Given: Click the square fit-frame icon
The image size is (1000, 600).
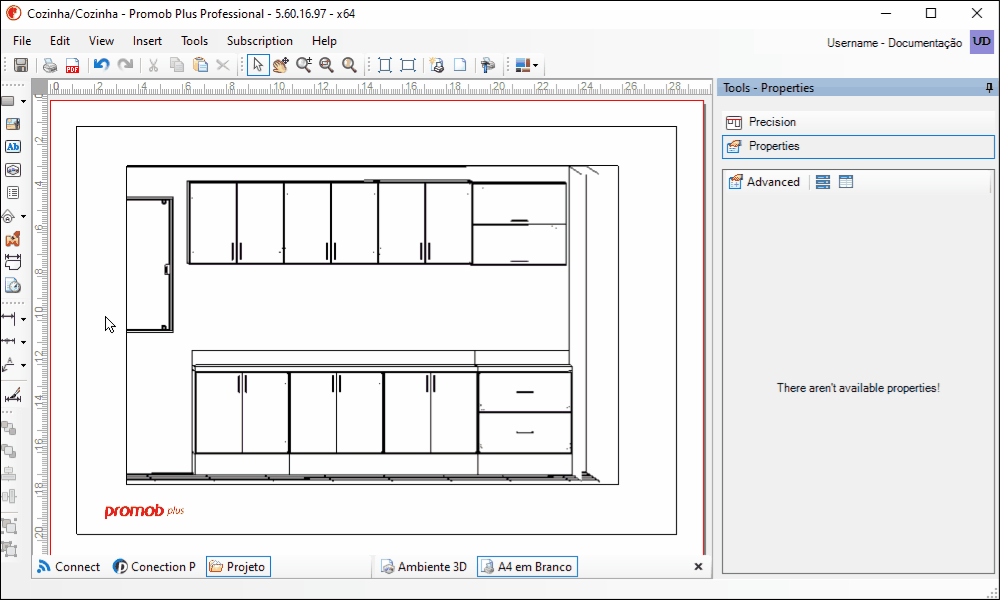Looking at the screenshot, I should pos(385,65).
